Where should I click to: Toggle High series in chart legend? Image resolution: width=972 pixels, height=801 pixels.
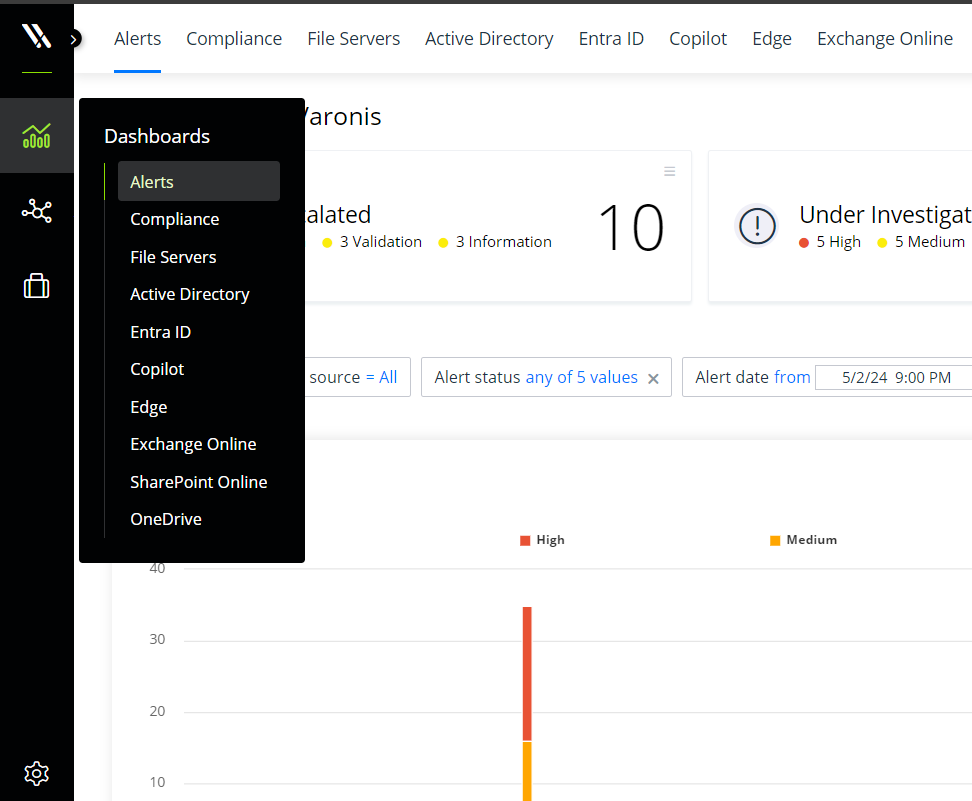pos(542,540)
